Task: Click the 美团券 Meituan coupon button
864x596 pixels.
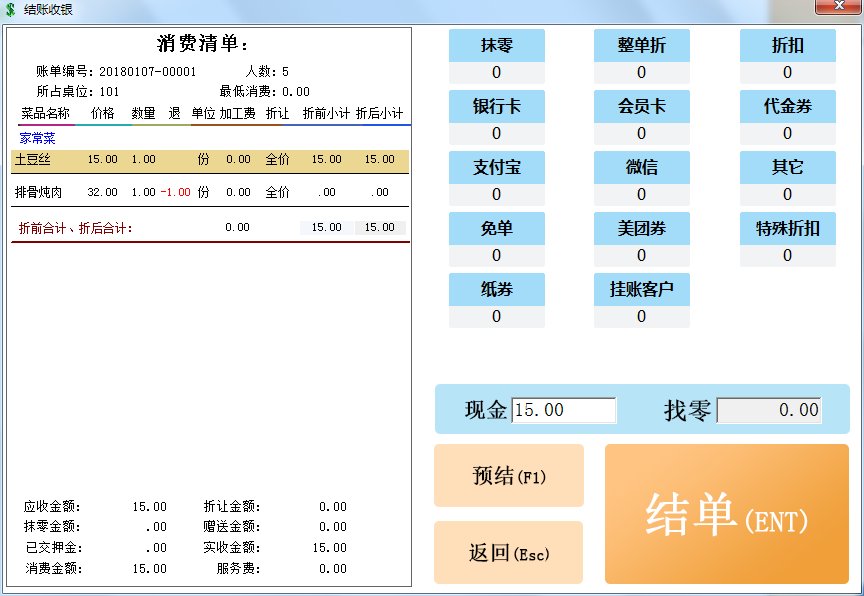Action: point(641,229)
